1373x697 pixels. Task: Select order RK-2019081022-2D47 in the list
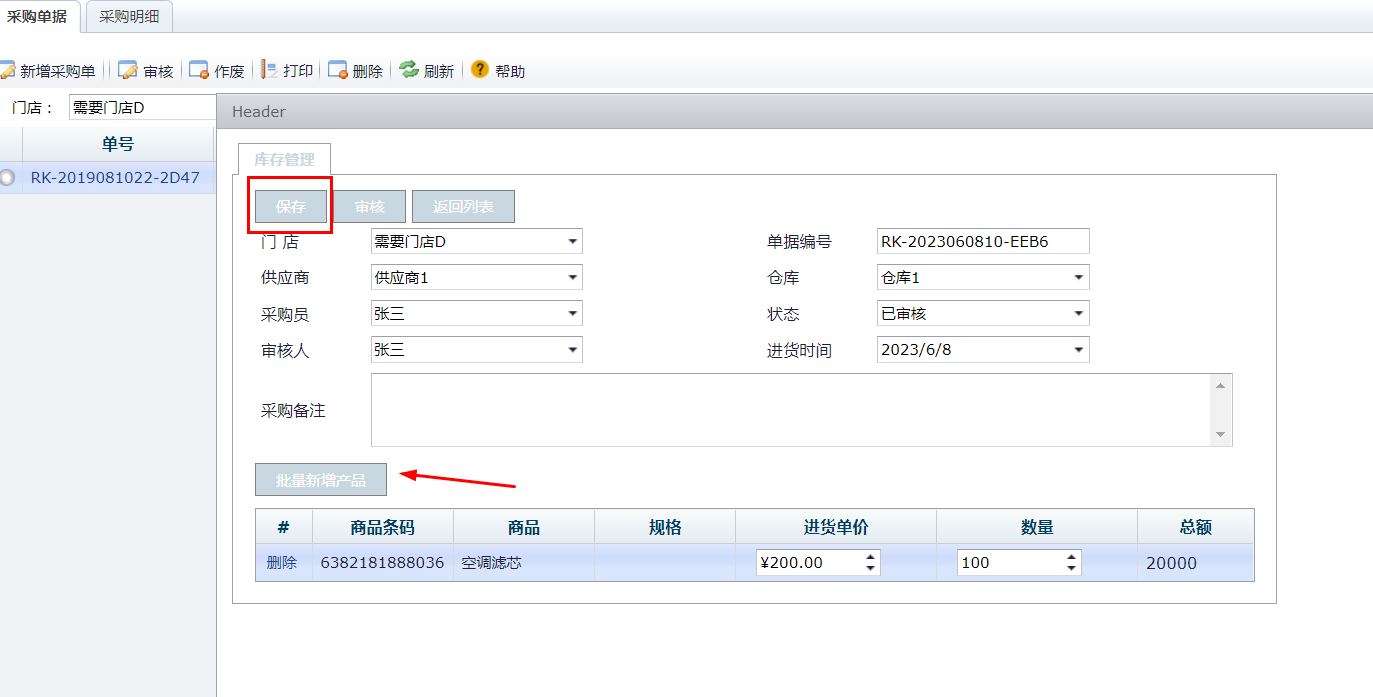pyautogui.click(x=115, y=178)
